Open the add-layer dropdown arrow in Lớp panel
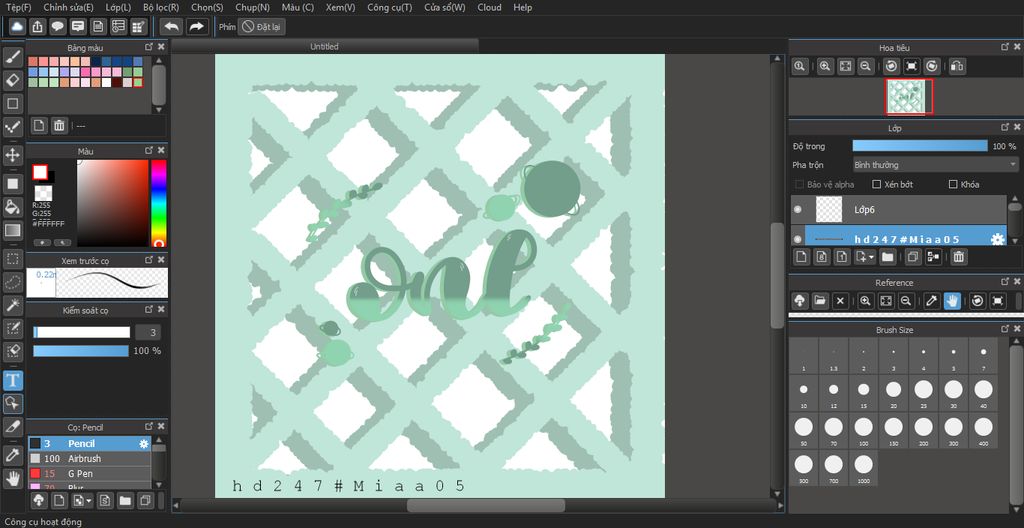The width and height of the screenshot is (1024, 528). click(x=872, y=257)
